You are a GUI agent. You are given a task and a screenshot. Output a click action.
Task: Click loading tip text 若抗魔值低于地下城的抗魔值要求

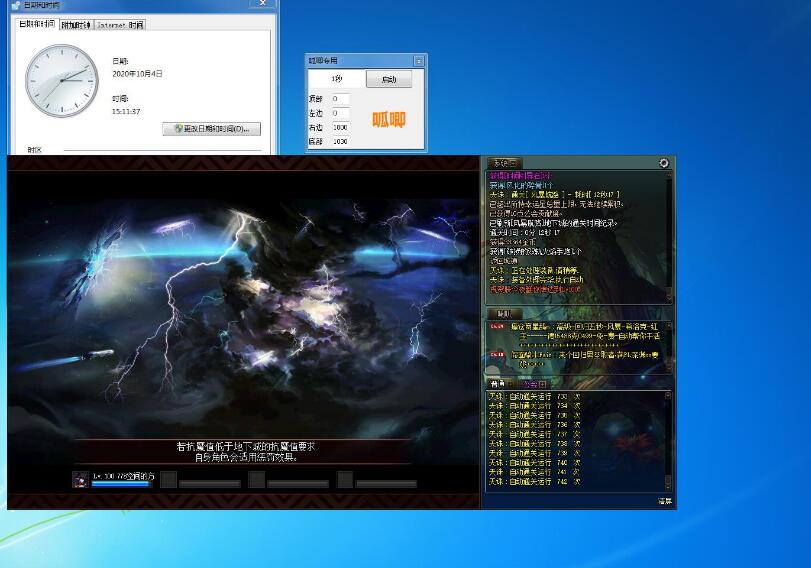pyautogui.click(x=246, y=446)
